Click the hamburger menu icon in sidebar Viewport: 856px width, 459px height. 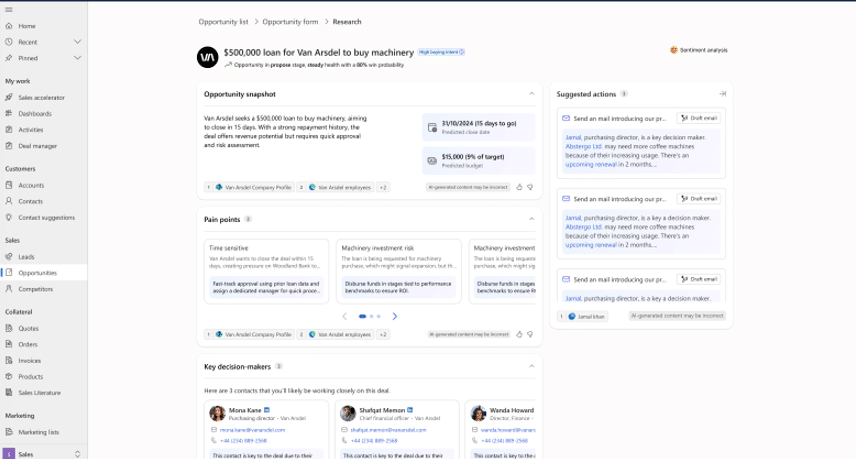pyautogui.click(x=8, y=7)
